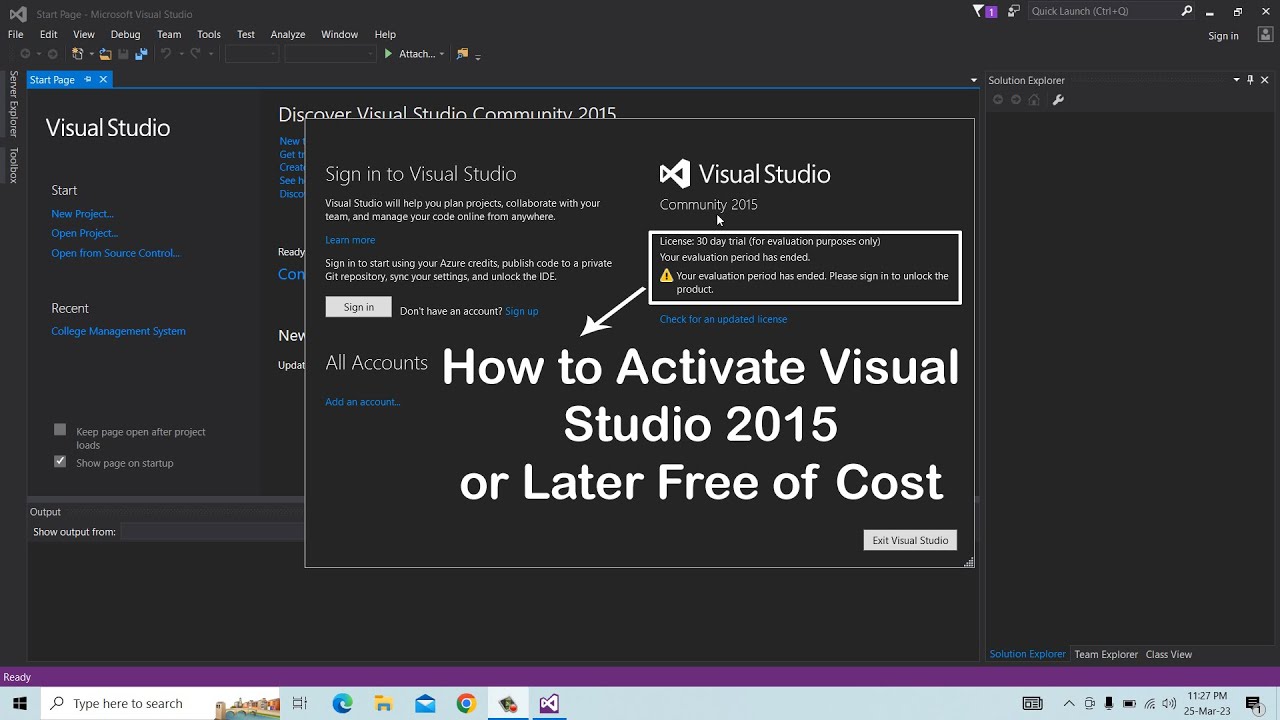This screenshot has width=1280, height=720.
Task: Click the Save toolbar icon
Action: coord(123,54)
